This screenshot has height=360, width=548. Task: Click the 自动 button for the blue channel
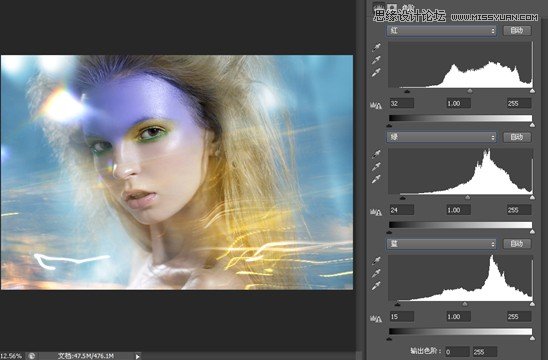[x=517, y=244]
